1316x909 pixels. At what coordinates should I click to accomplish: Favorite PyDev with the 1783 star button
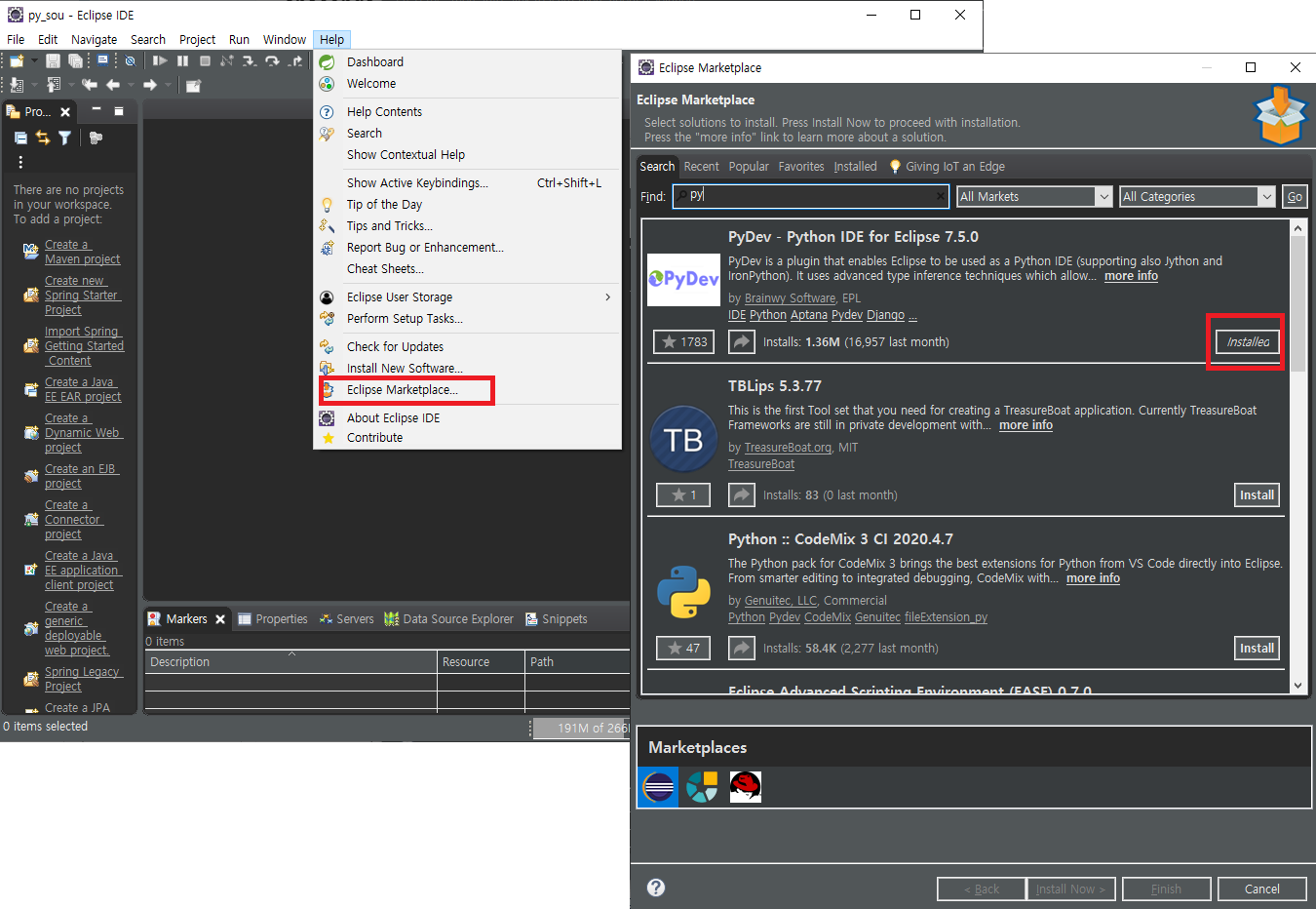[684, 342]
